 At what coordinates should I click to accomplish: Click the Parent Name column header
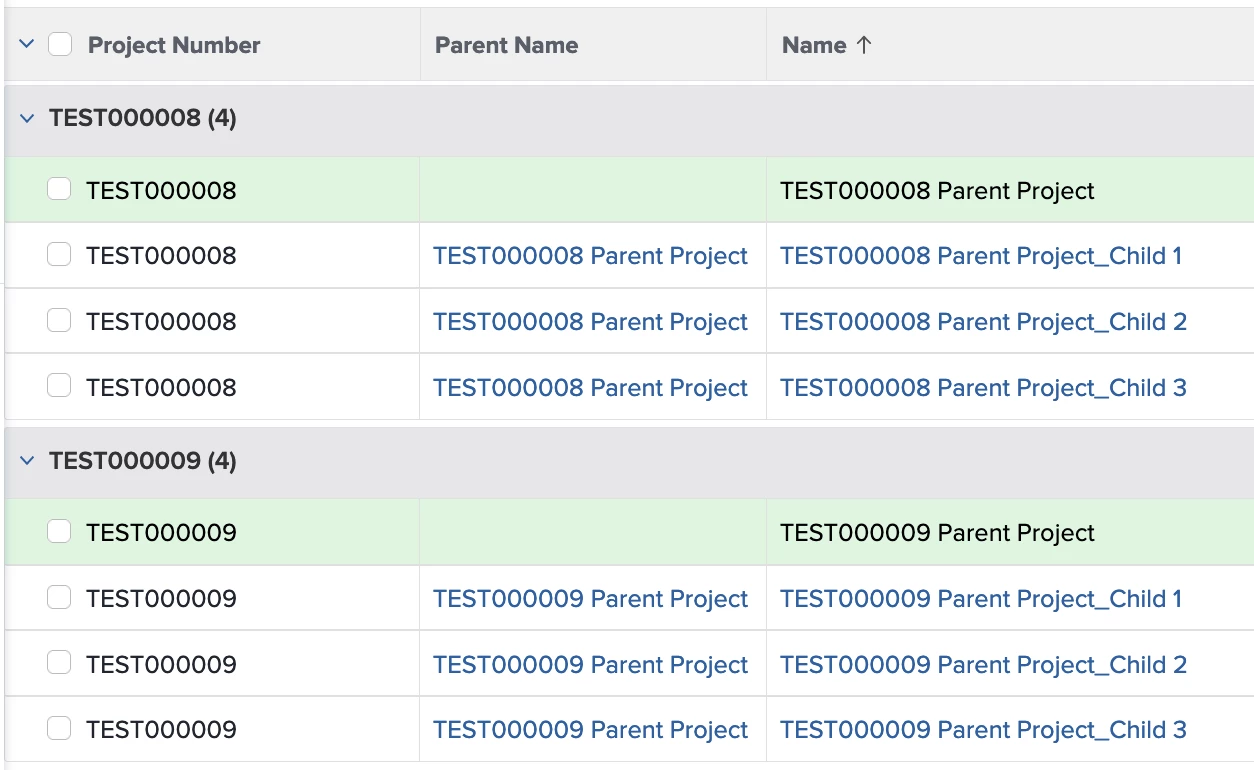pos(506,45)
